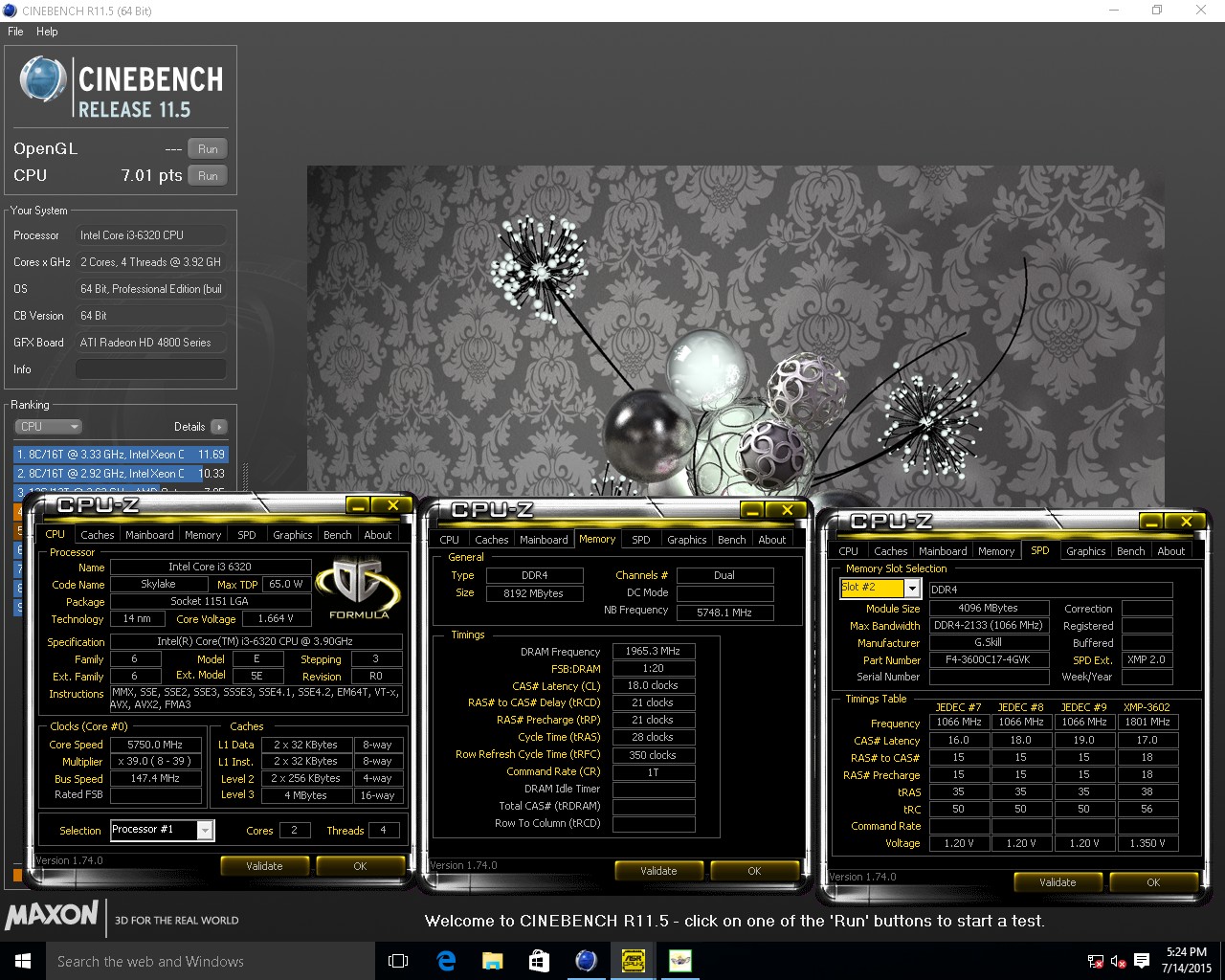
Task: Click the XMP-3602 frequency cell 1801 MHz
Action: click(1147, 723)
